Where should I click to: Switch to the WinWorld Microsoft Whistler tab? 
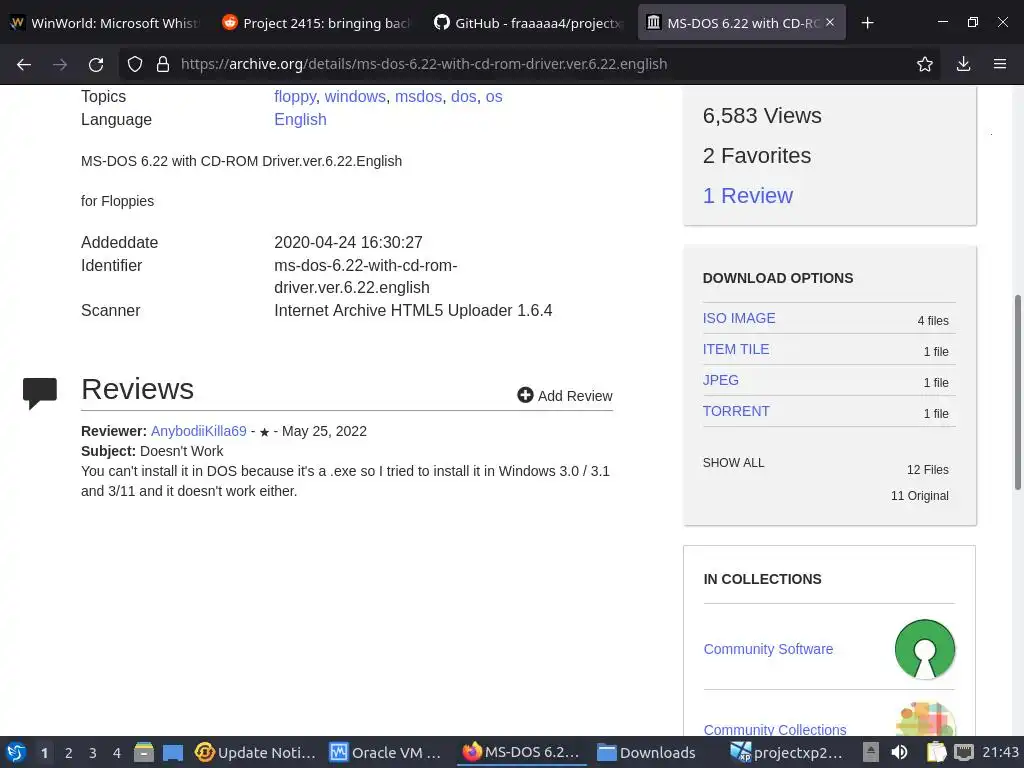click(x=105, y=23)
